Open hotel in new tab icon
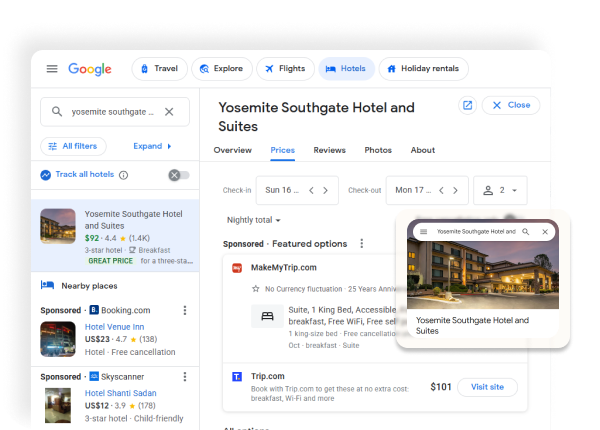The image size is (600, 430). click(468, 105)
